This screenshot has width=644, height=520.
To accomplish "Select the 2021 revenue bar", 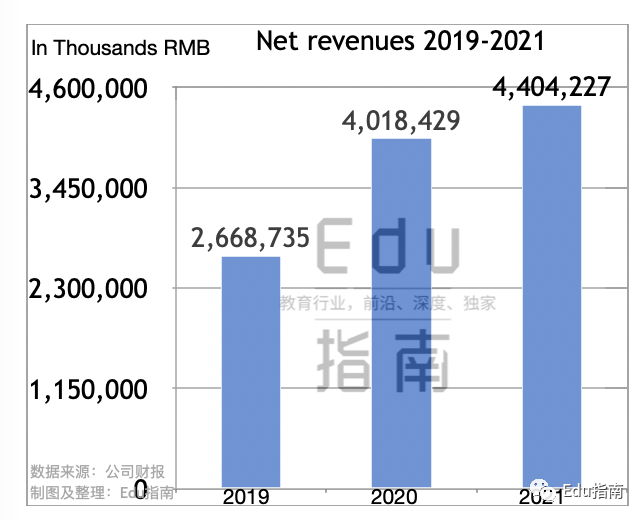I will 552,297.
